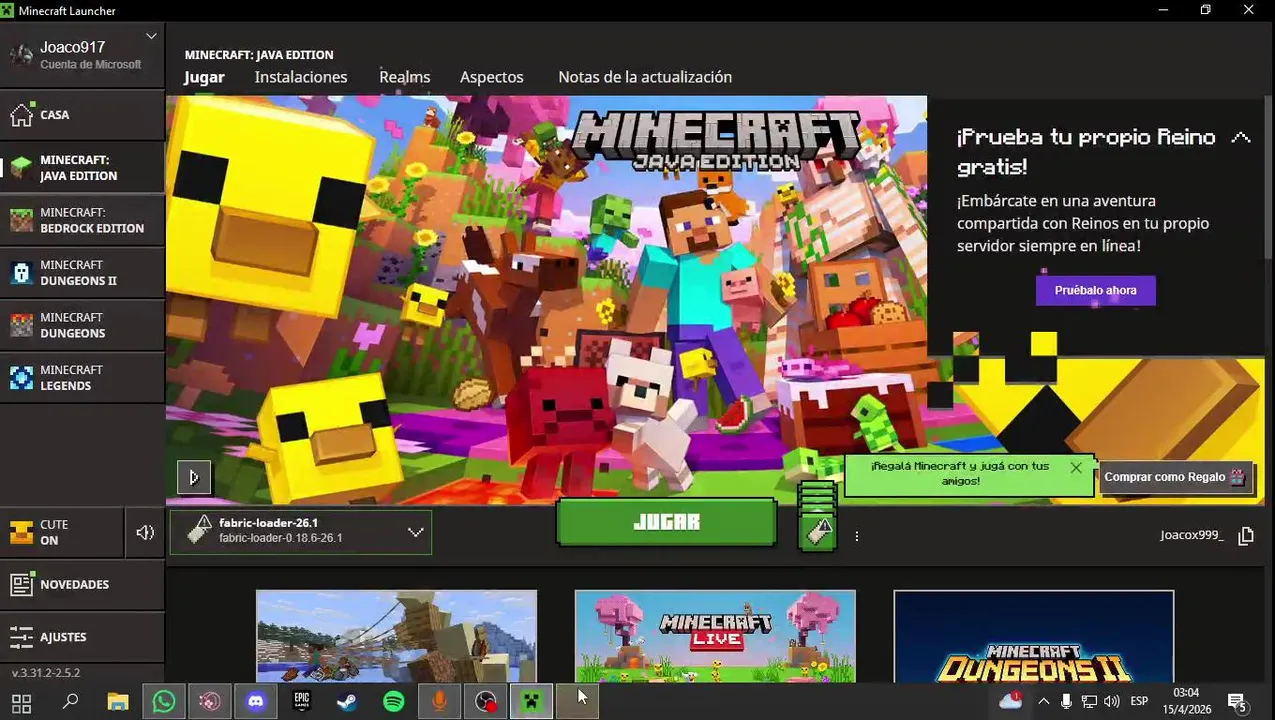Image resolution: width=1275 pixels, height=720 pixels.
Task: Open the Minecraft Live news thumbnail
Action: (x=715, y=636)
